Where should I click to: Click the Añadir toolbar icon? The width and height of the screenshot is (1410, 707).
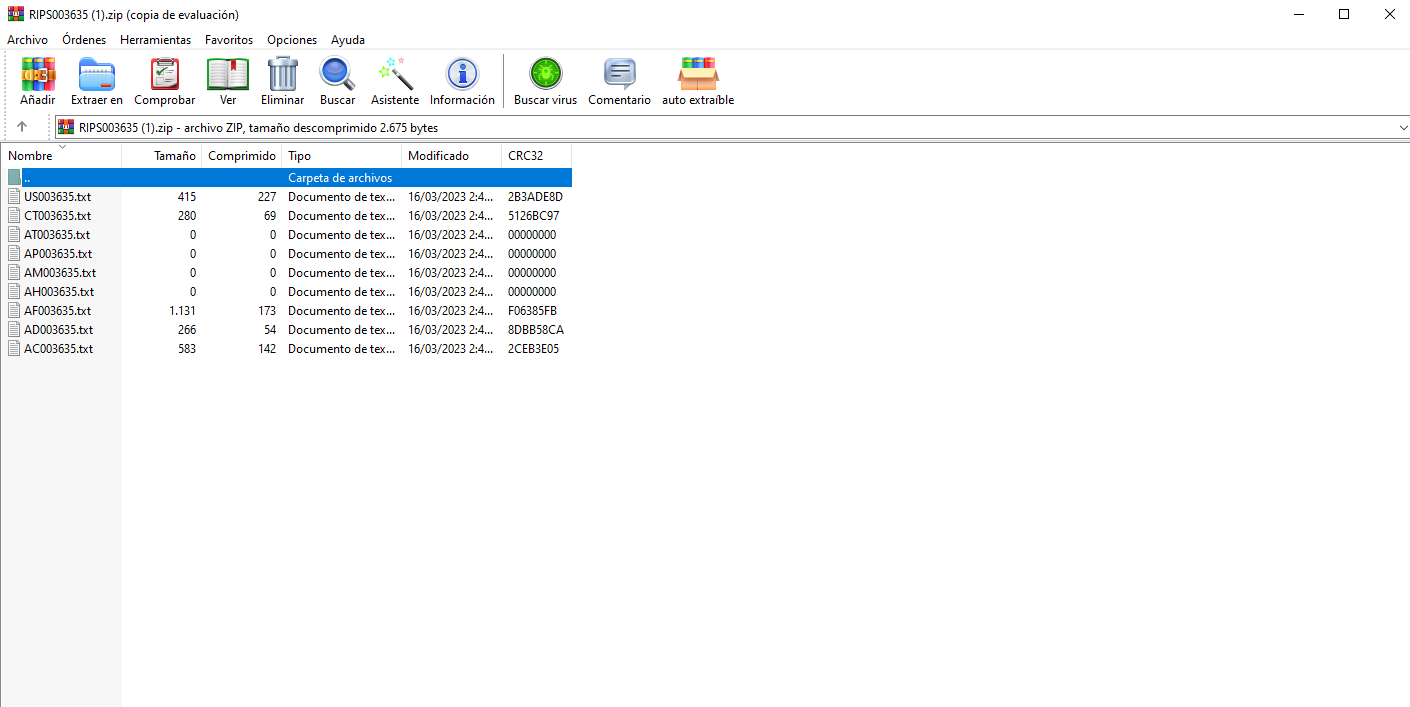point(38,81)
